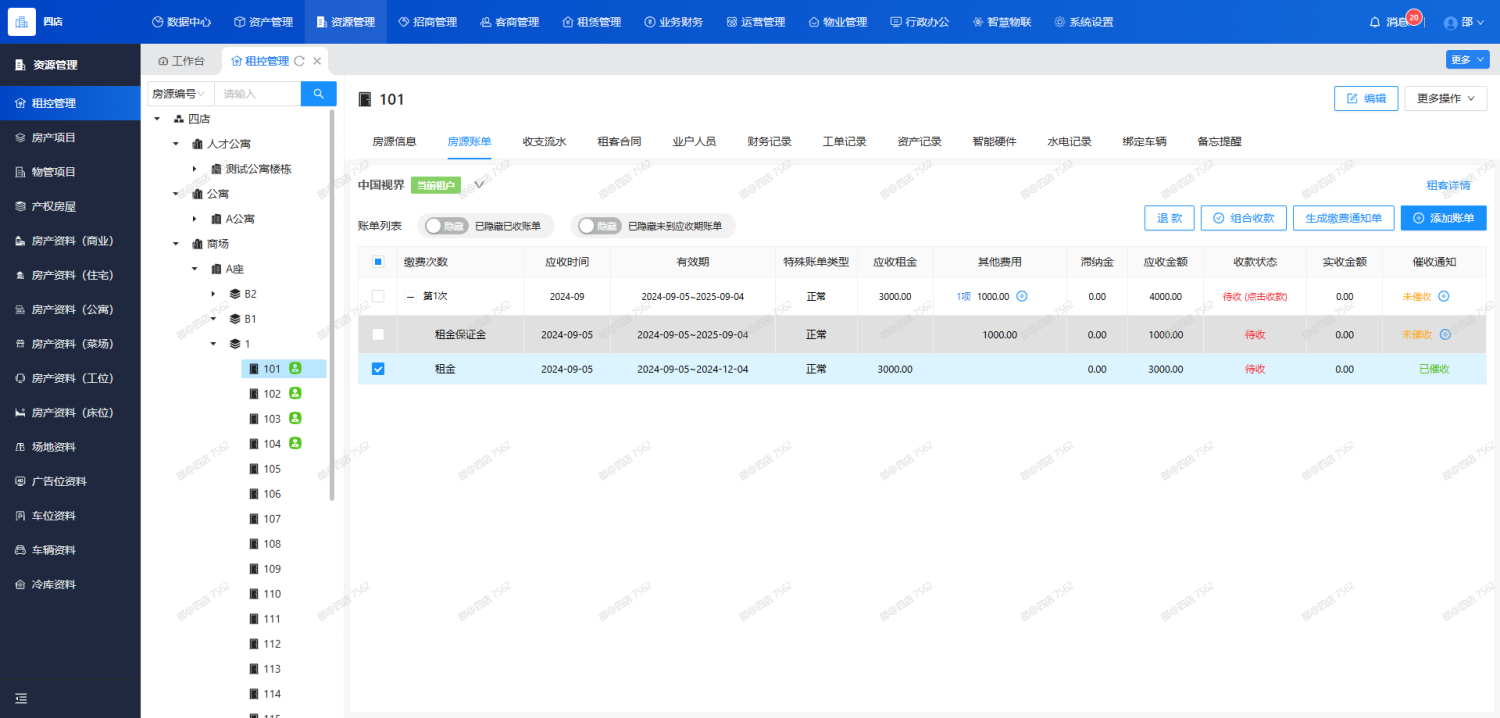Toggle the select-all checkbox in table header

378,262
